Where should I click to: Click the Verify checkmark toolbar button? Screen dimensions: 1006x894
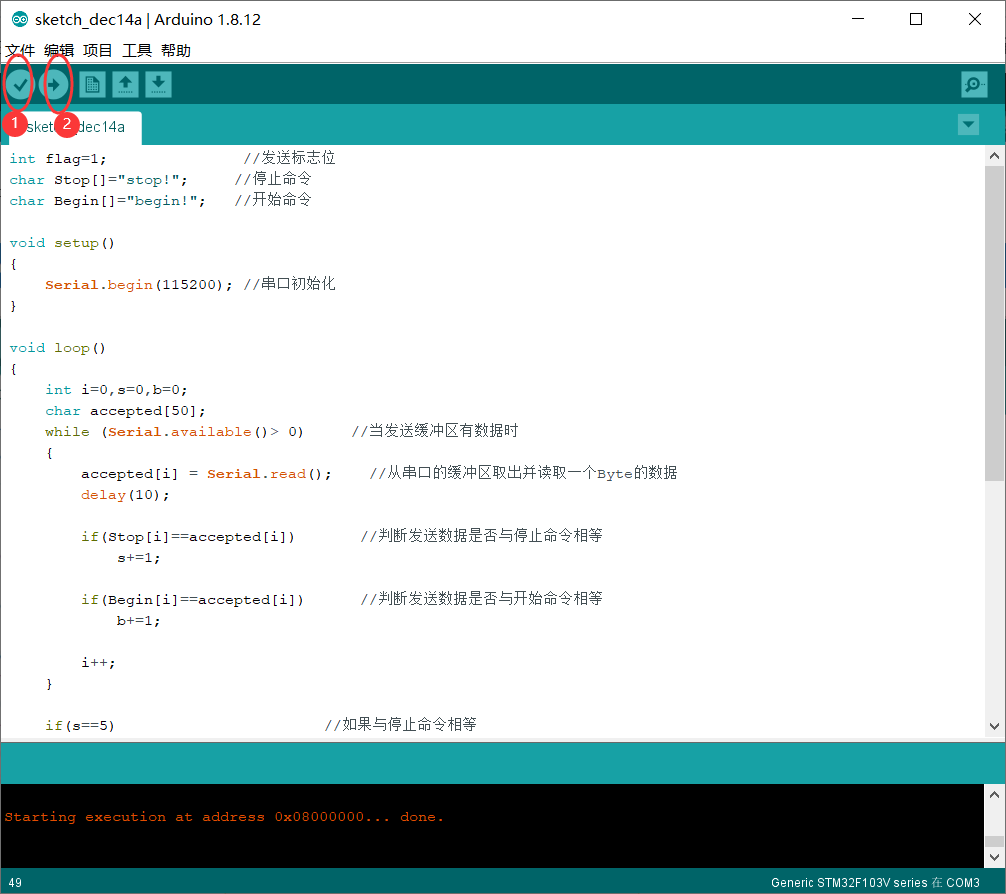19,84
